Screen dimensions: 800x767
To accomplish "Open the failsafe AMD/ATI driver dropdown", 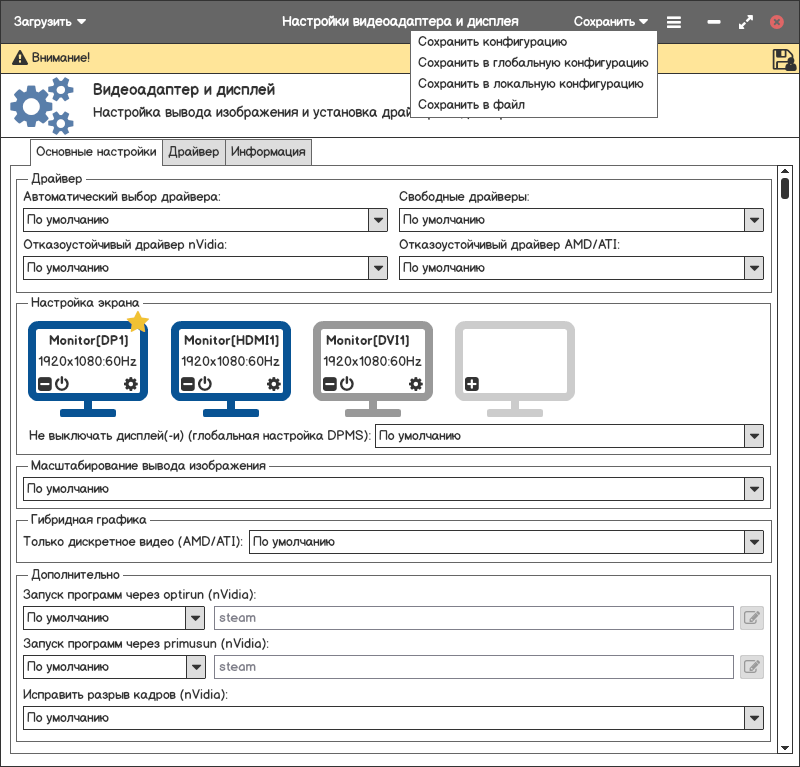I will coord(754,268).
